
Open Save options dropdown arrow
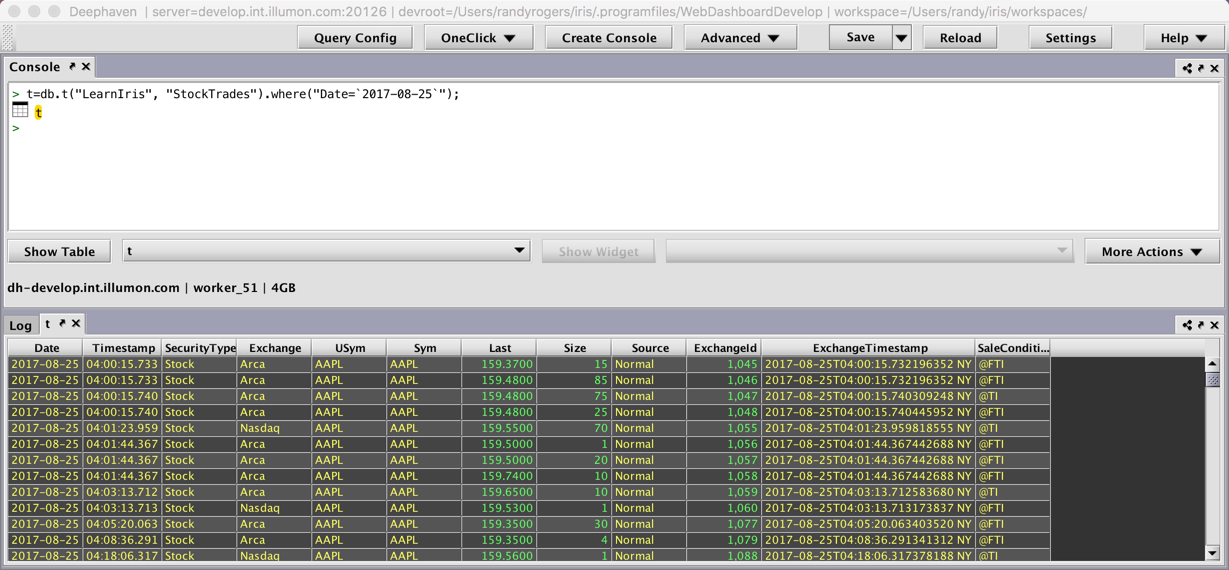tap(901, 38)
